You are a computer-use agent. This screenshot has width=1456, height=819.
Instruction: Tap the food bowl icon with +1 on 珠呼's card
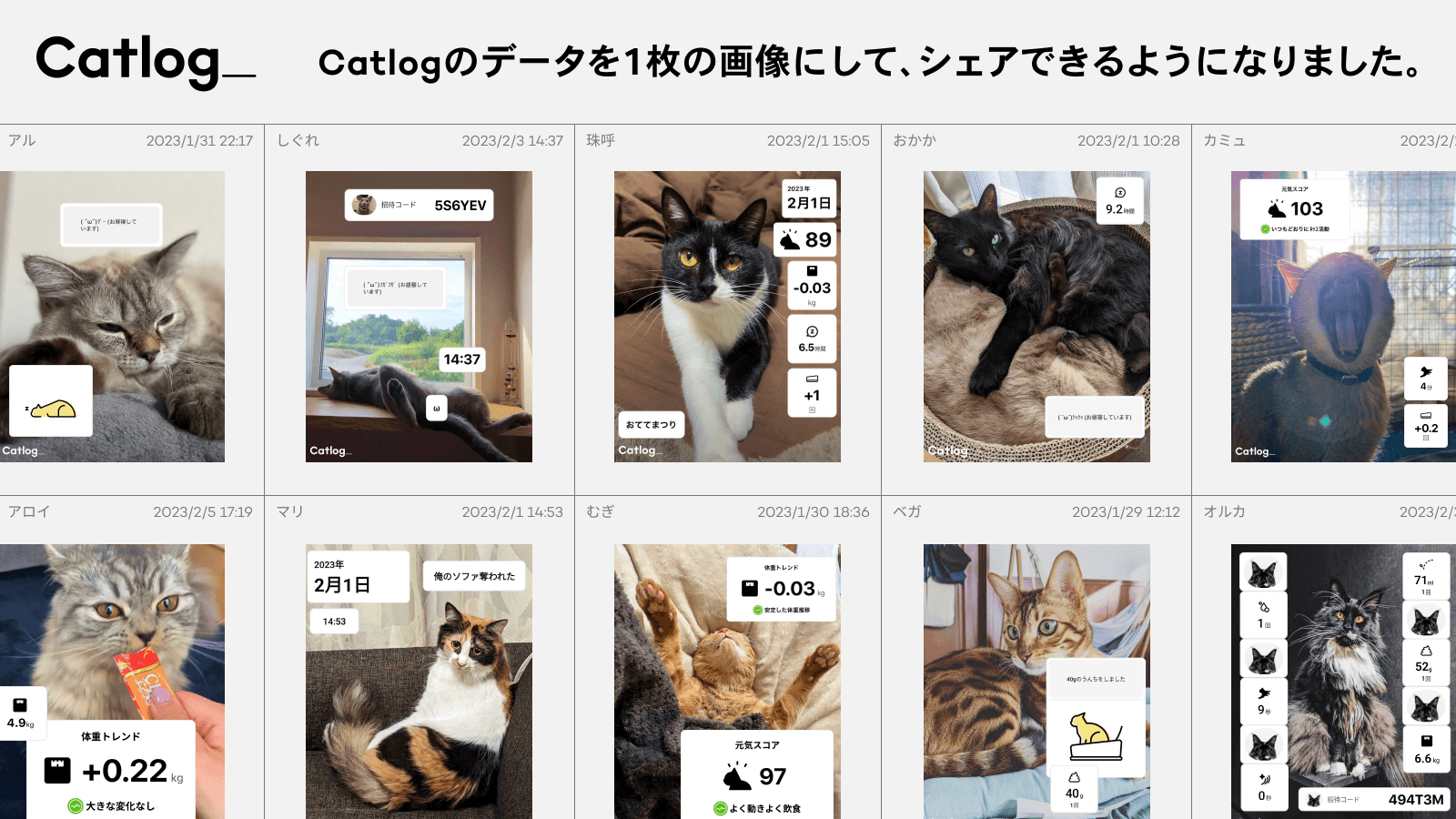[812, 393]
